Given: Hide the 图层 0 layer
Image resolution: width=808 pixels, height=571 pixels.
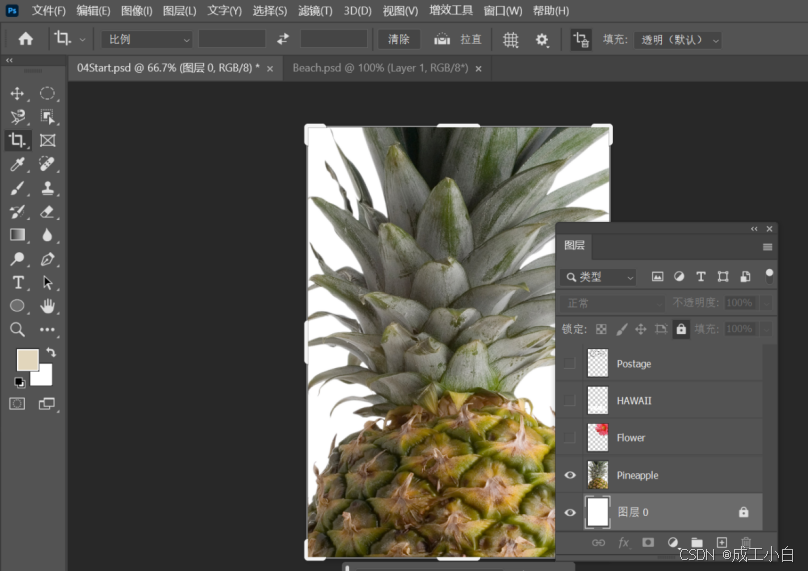Looking at the screenshot, I should (570, 512).
